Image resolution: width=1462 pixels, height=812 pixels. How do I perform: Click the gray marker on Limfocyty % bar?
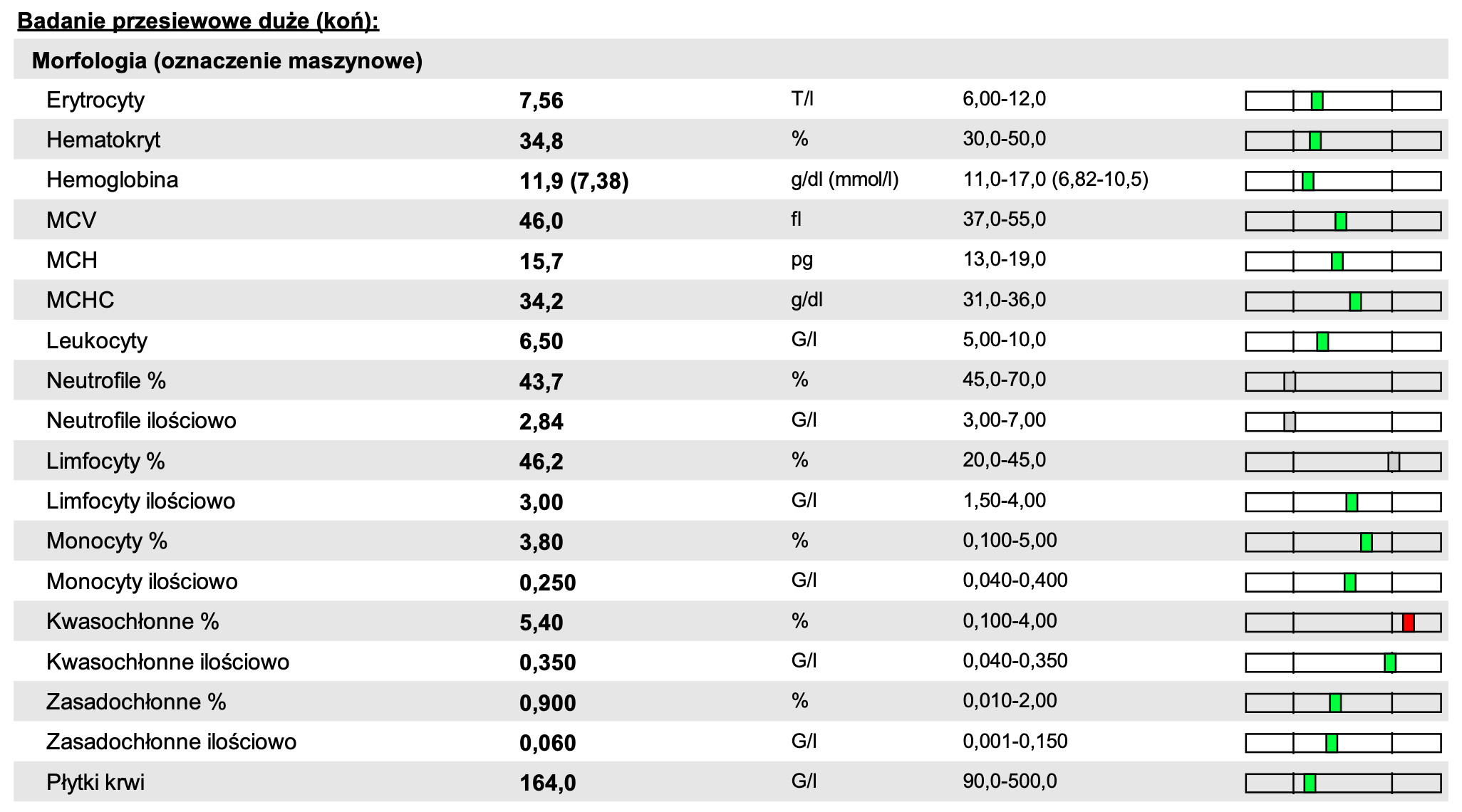(1394, 462)
